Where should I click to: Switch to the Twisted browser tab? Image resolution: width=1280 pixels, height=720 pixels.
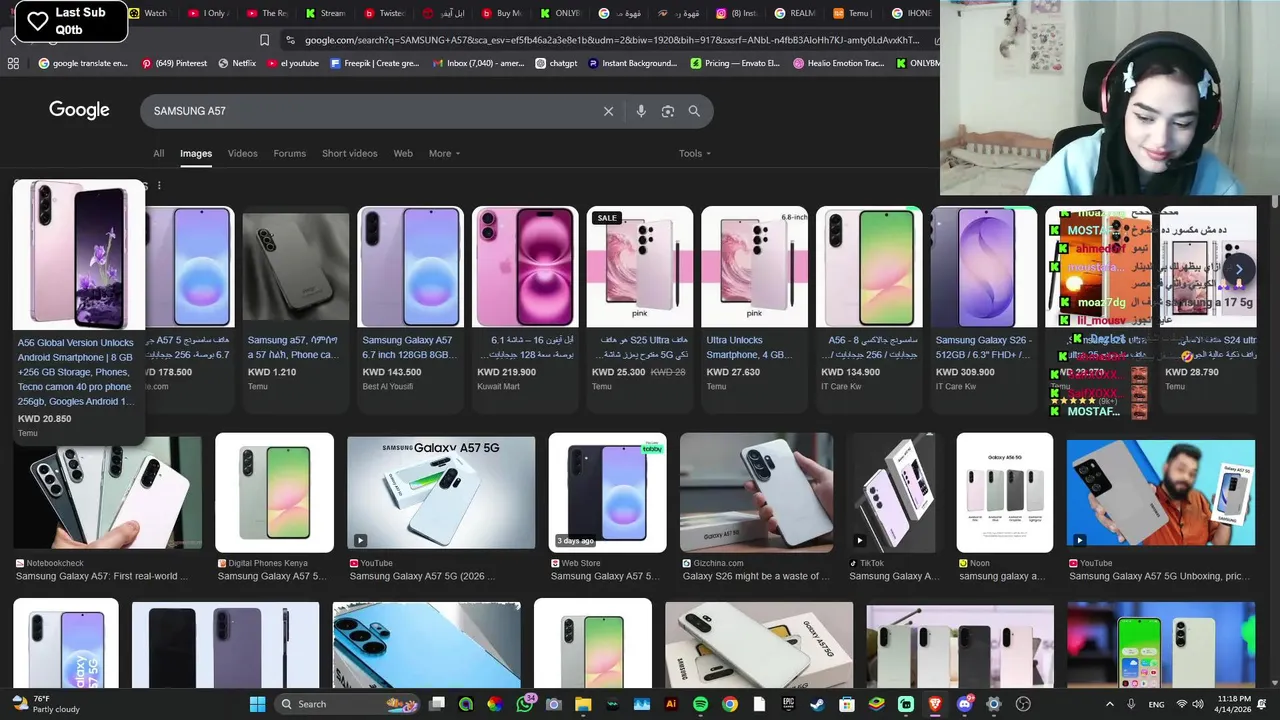click(385, 13)
